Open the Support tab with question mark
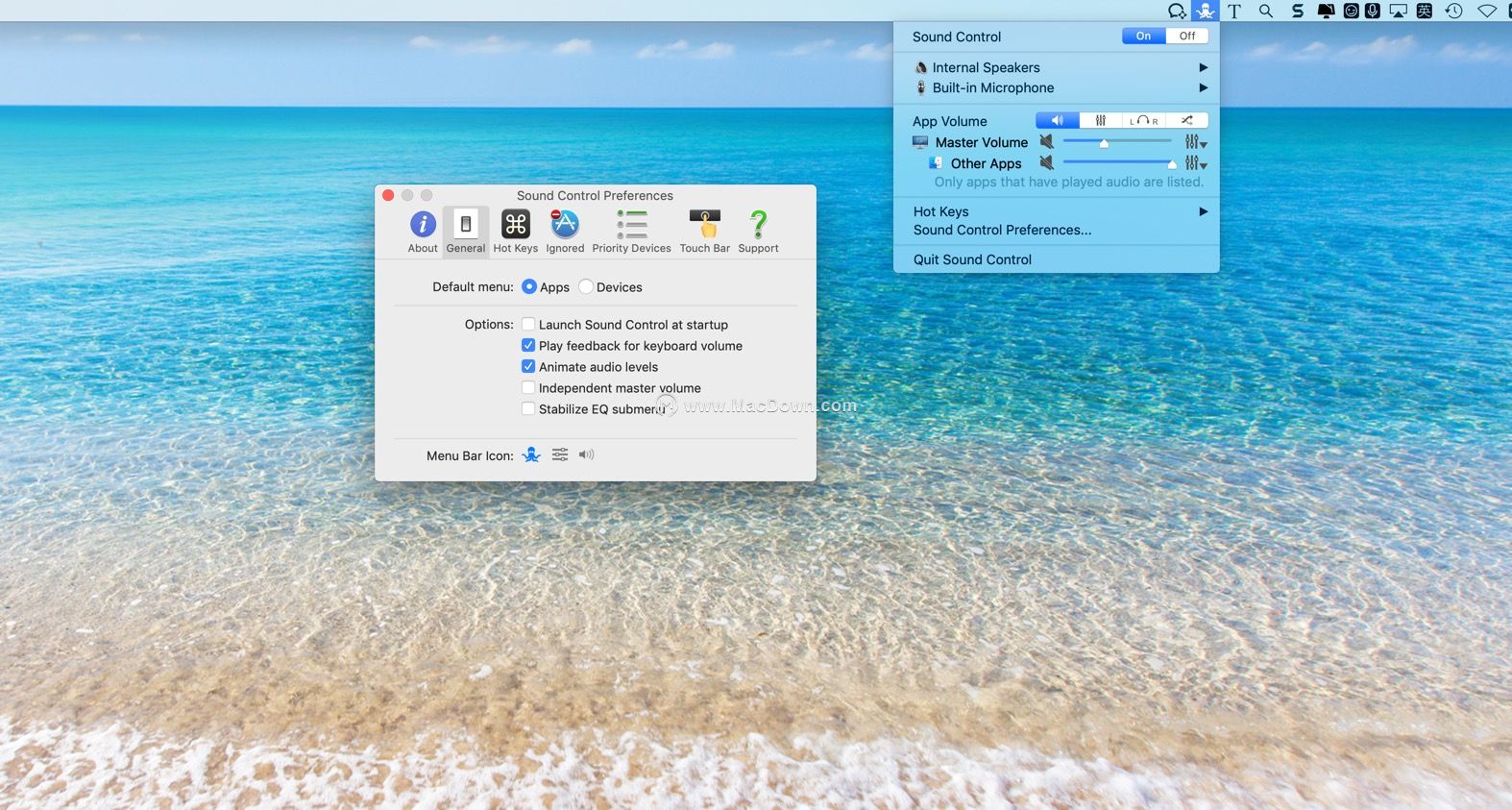The image size is (1512, 810). 758,232
